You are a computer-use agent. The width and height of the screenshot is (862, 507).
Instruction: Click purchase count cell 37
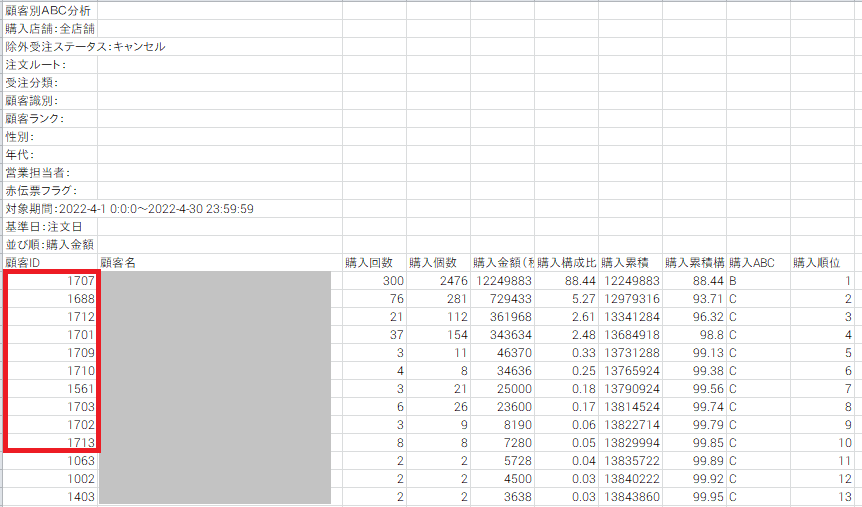click(x=374, y=335)
